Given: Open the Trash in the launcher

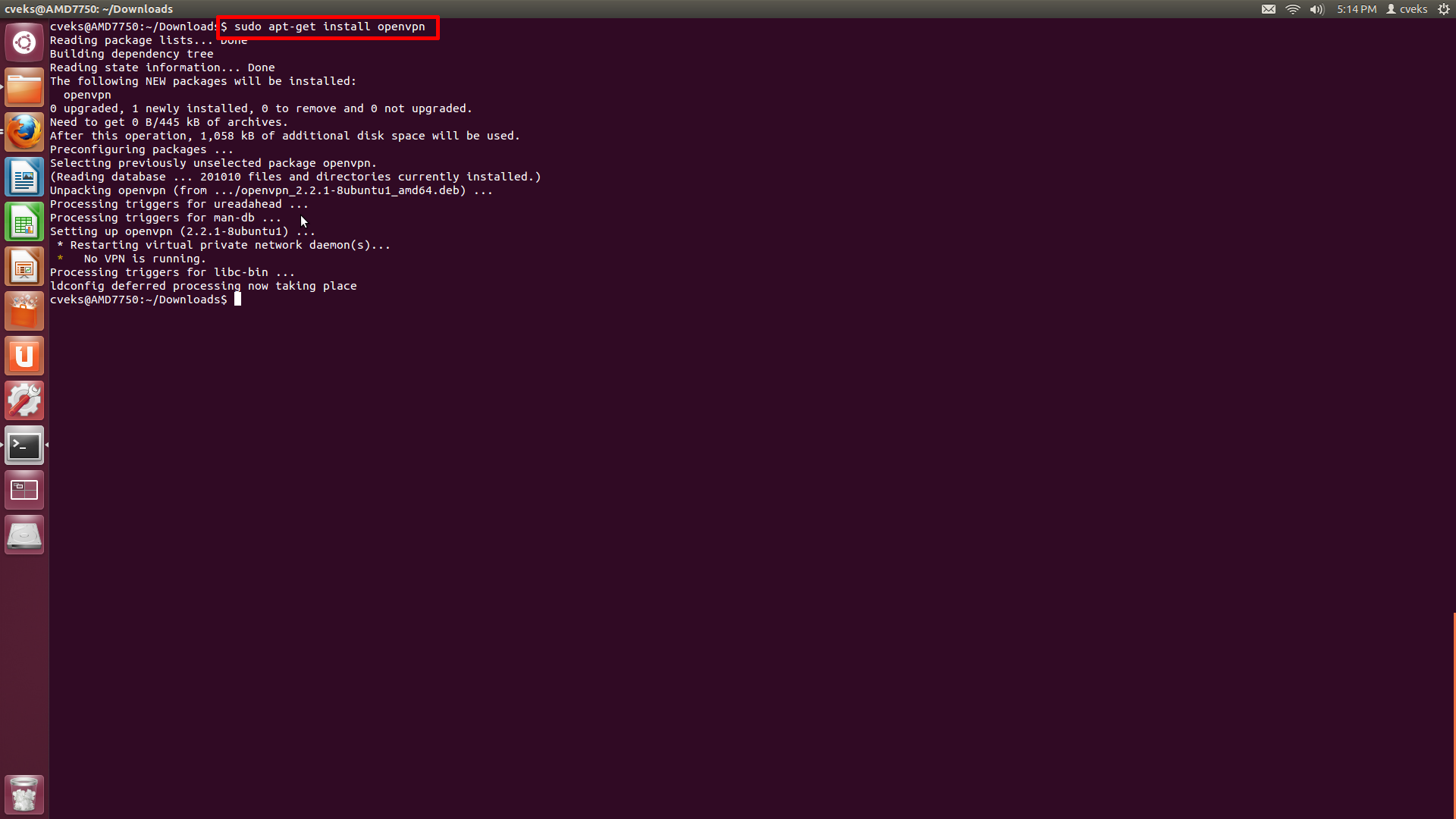Looking at the screenshot, I should click(24, 794).
